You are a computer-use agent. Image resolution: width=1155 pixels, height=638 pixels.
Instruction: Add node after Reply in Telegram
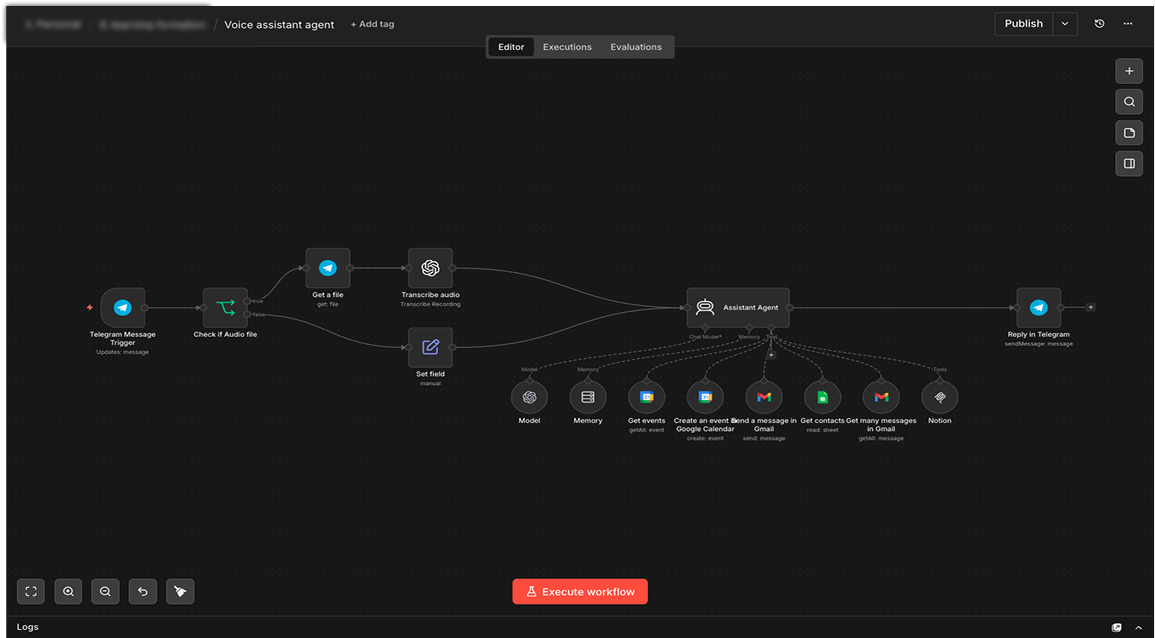tap(1091, 307)
